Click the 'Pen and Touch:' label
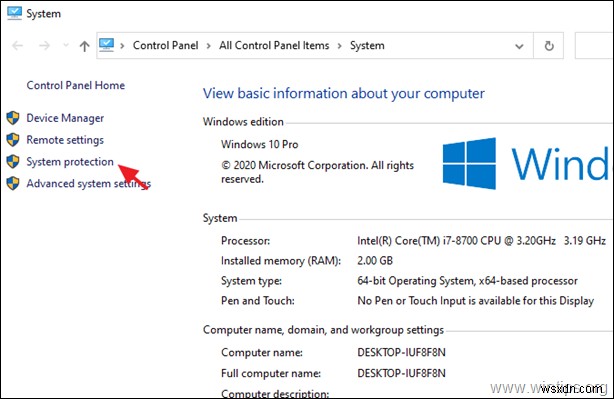The width and height of the screenshot is (614, 399). click(x=258, y=301)
